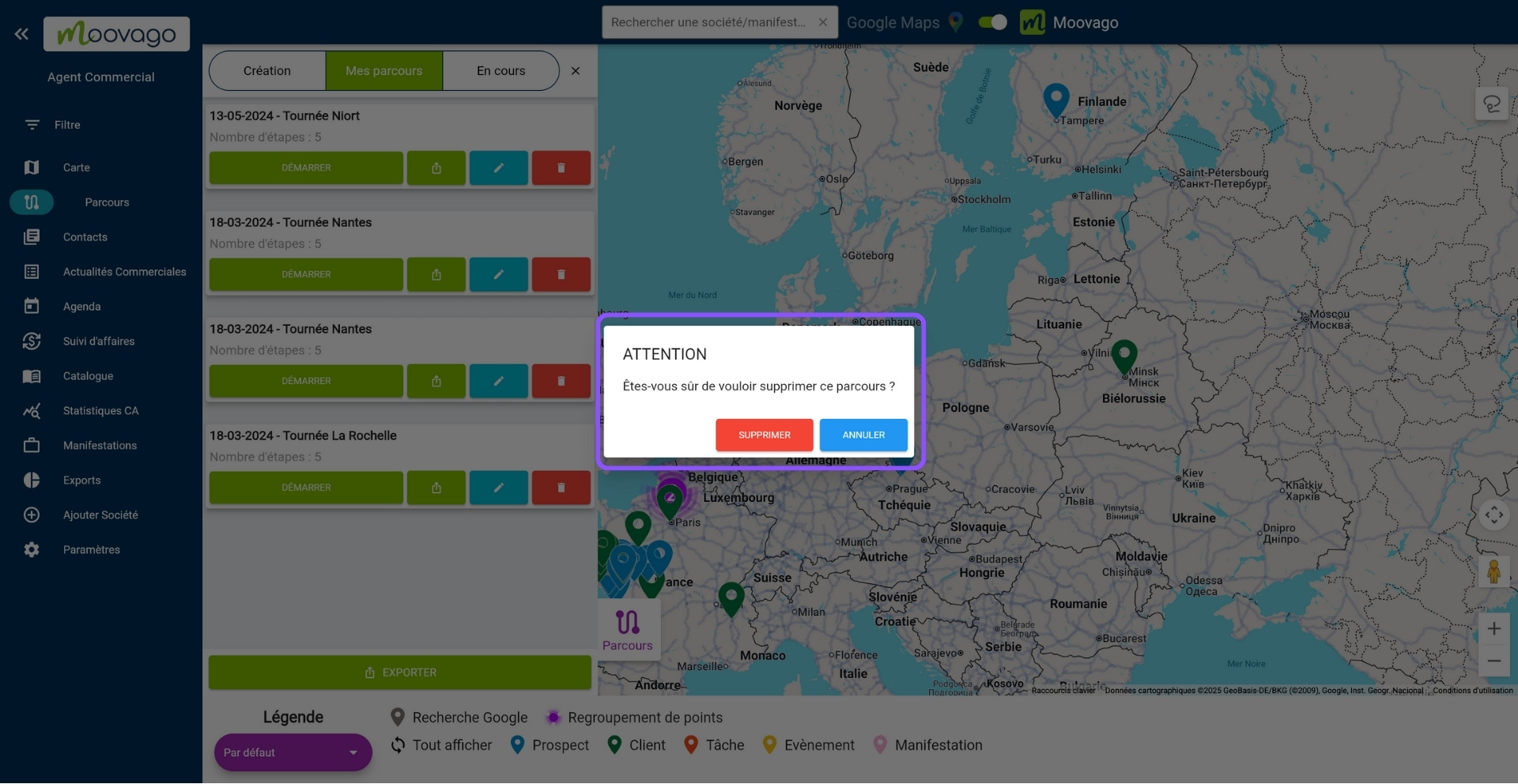The image size is (1518, 784).
Task: Click the map zoom in control
Action: pyautogui.click(x=1493, y=628)
